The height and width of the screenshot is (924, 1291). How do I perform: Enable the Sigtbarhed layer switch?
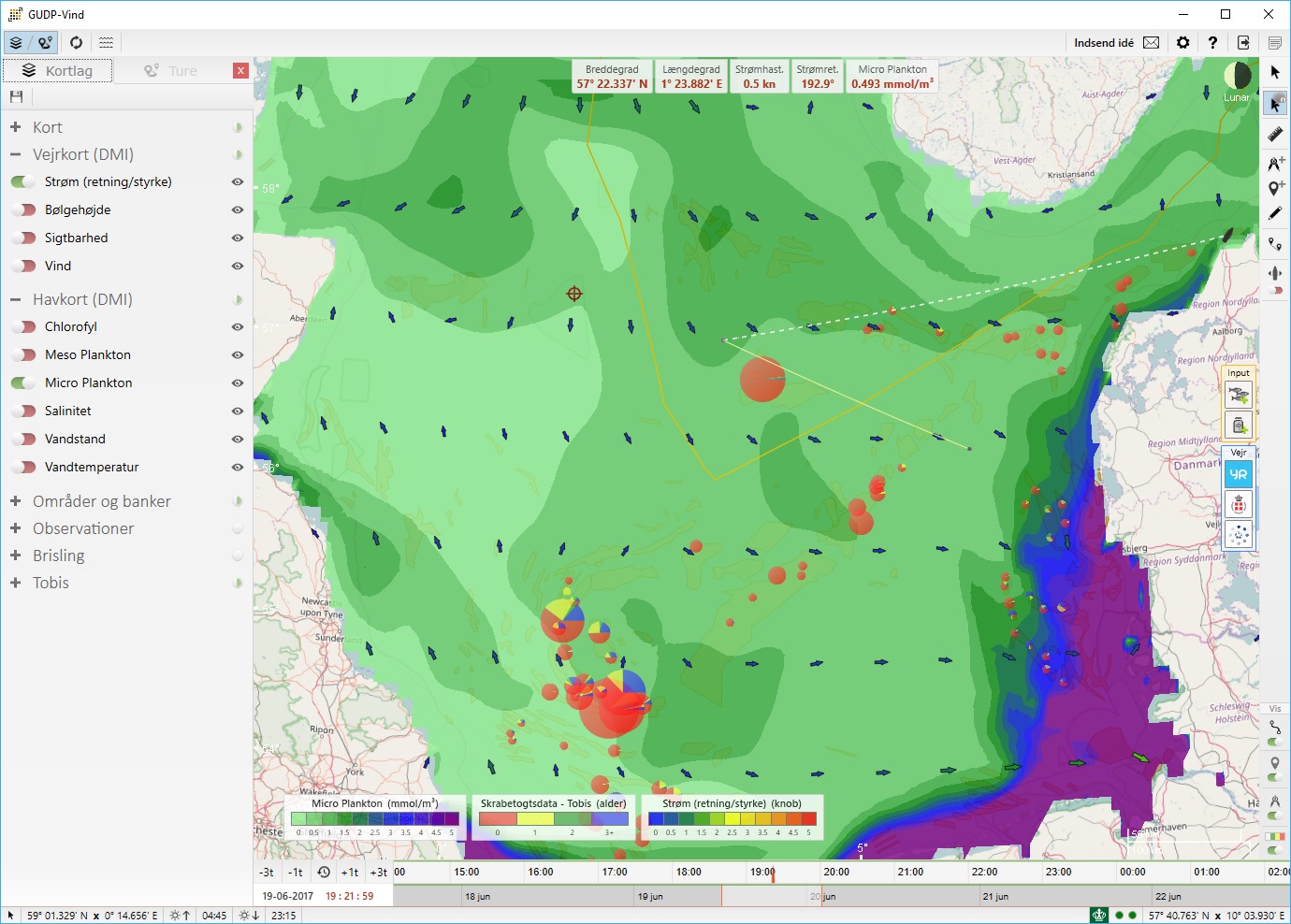click(23, 238)
